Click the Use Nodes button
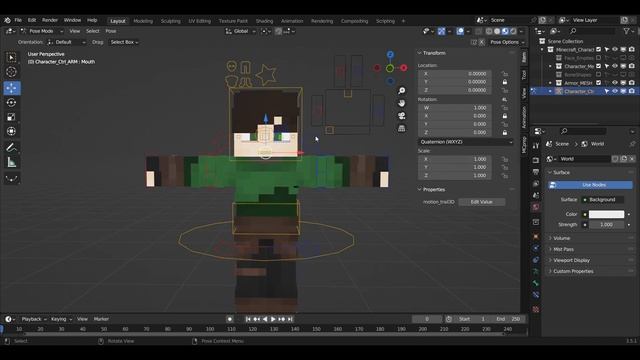The image size is (640, 360). (x=590, y=185)
